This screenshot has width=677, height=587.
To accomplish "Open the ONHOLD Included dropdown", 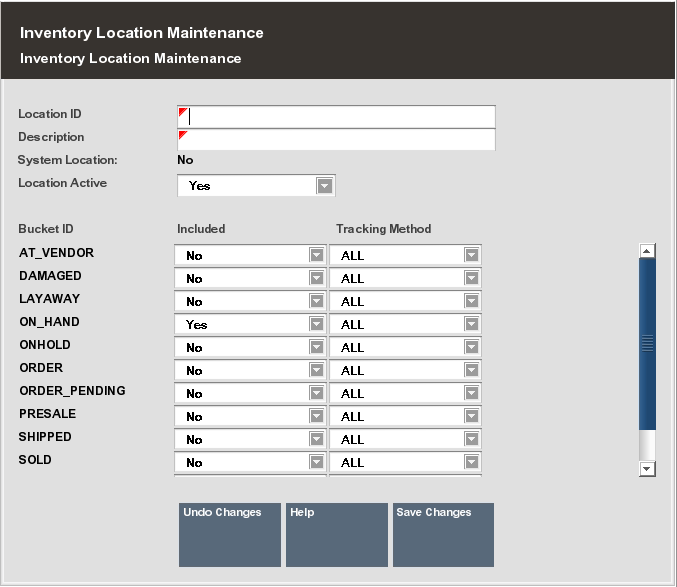I will 250,347.
